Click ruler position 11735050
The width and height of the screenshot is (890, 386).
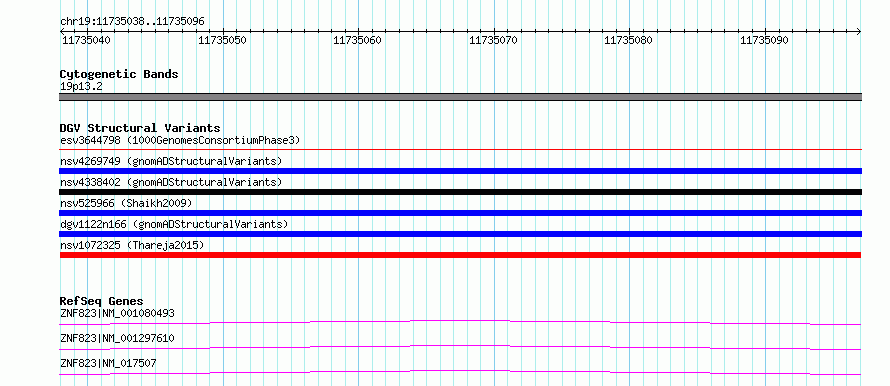[x=222, y=40]
